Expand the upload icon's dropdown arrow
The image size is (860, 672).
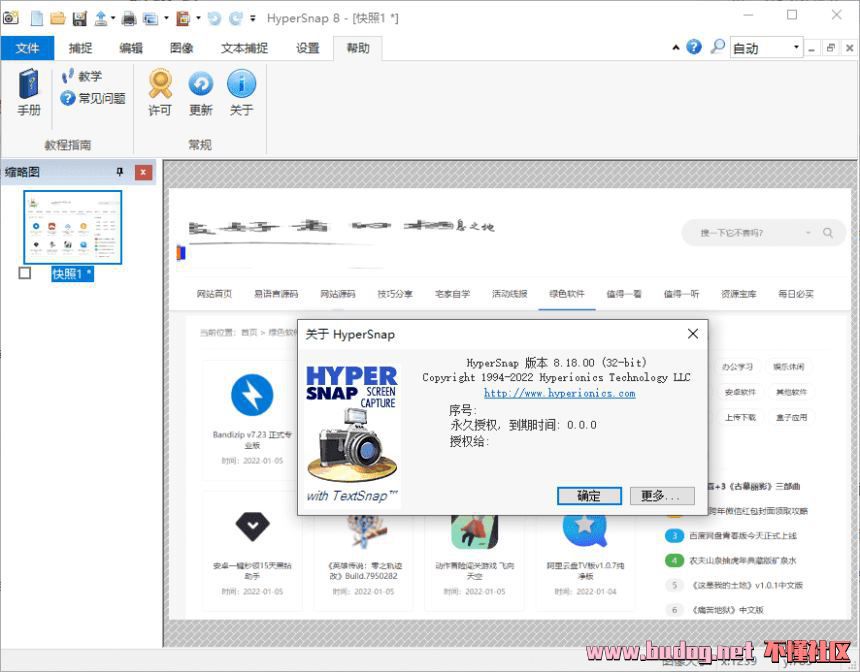pos(113,18)
